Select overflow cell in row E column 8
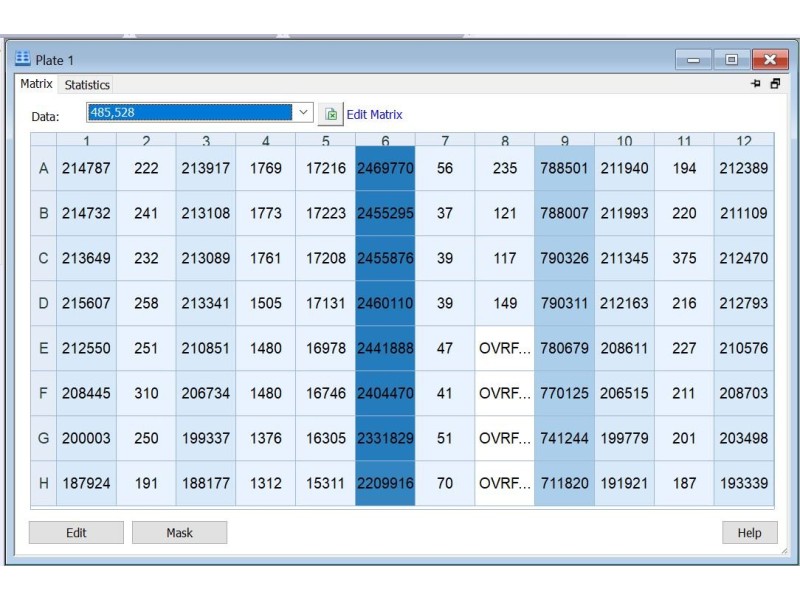Screen dimensions: 800x600 (505, 348)
